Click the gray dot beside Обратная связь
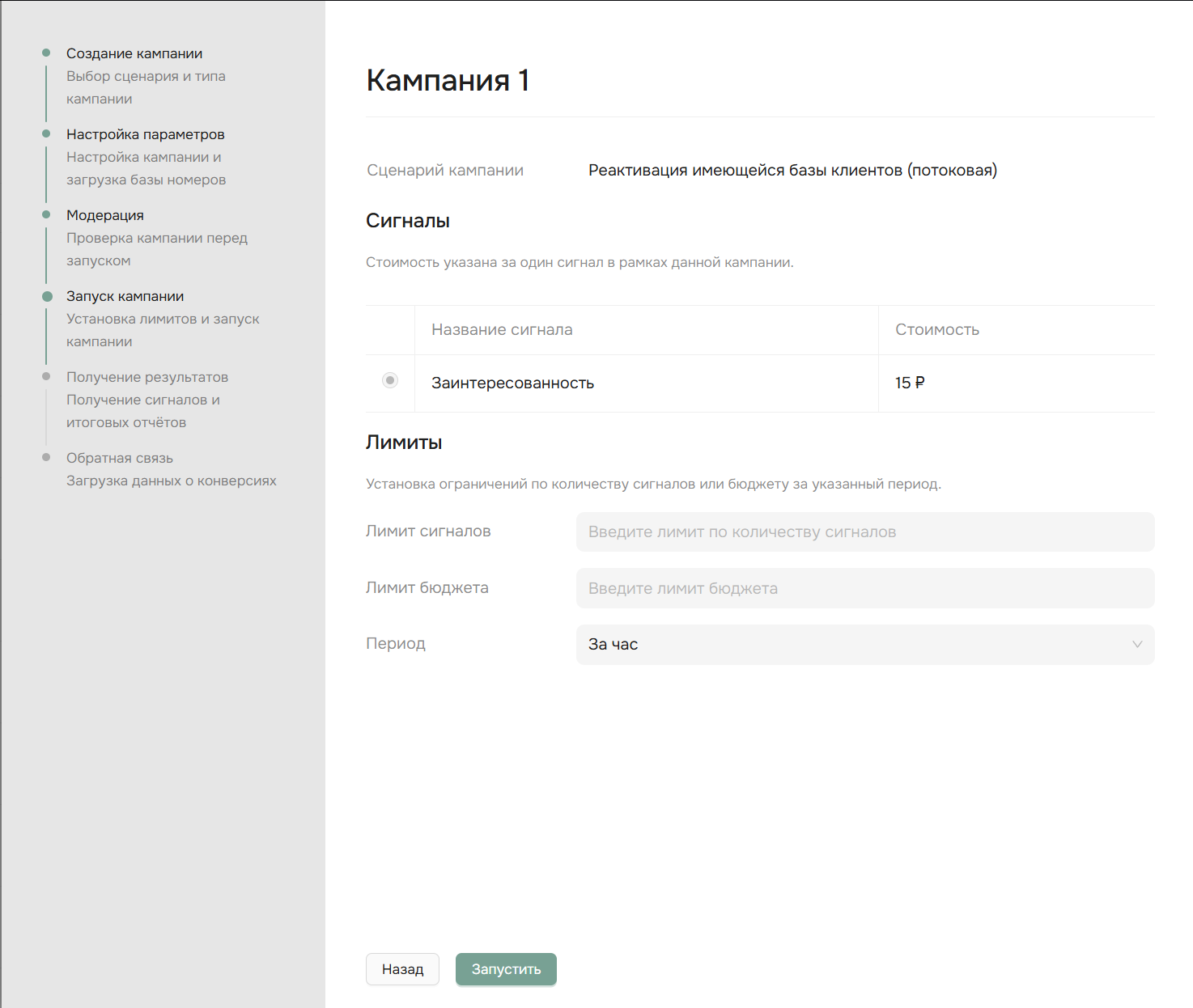The height and width of the screenshot is (1008, 1193). [x=46, y=458]
